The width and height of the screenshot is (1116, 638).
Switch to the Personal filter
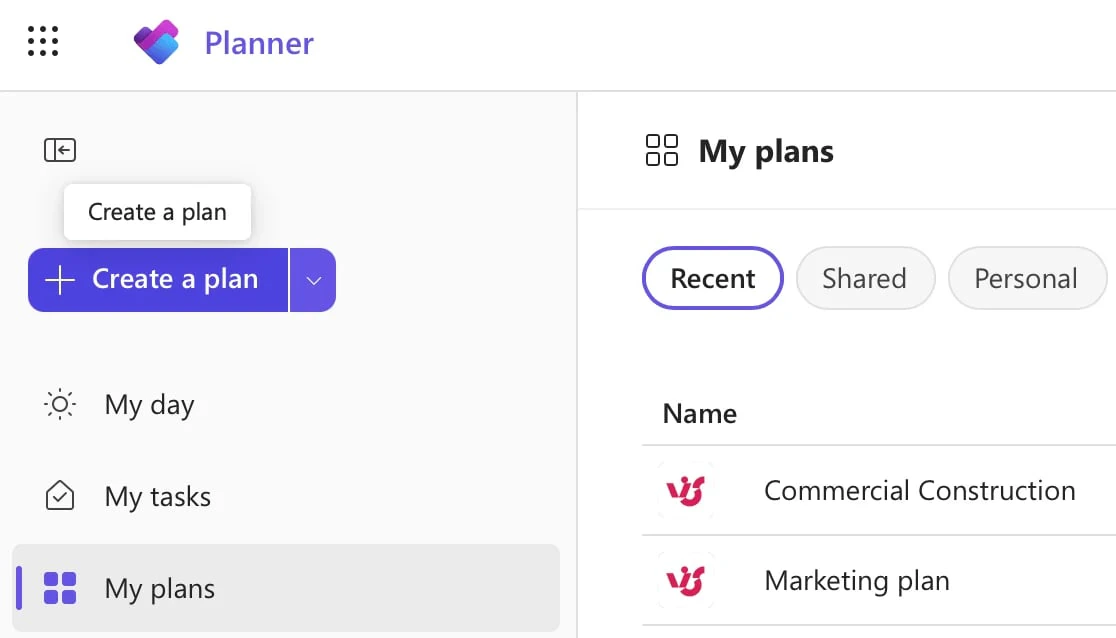(1026, 278)
